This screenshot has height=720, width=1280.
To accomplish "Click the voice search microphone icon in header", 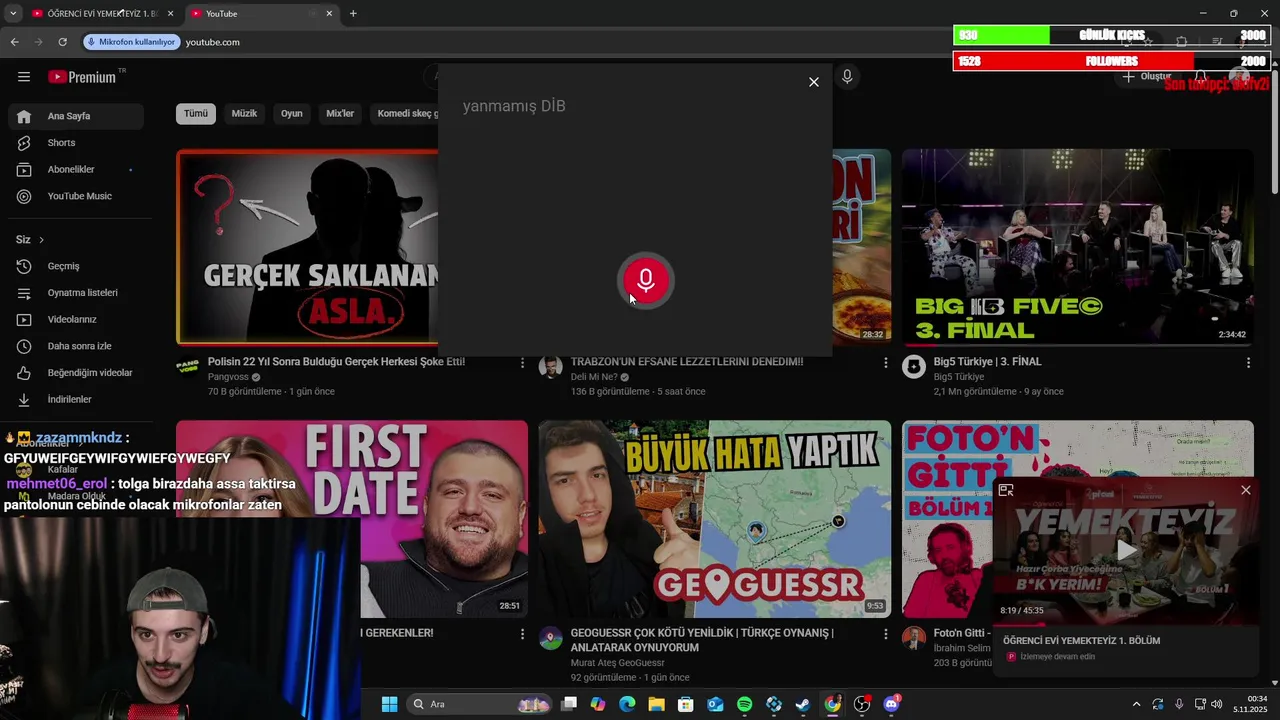I will (847, 77).
